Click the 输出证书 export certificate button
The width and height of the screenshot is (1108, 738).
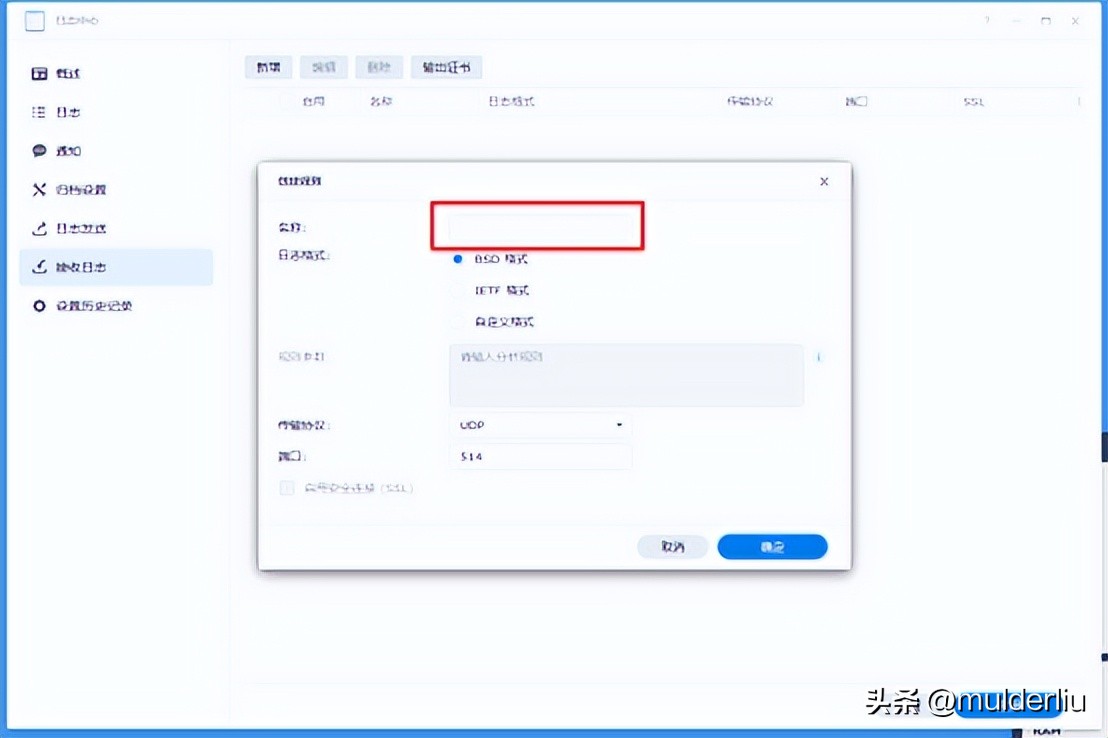446,67
